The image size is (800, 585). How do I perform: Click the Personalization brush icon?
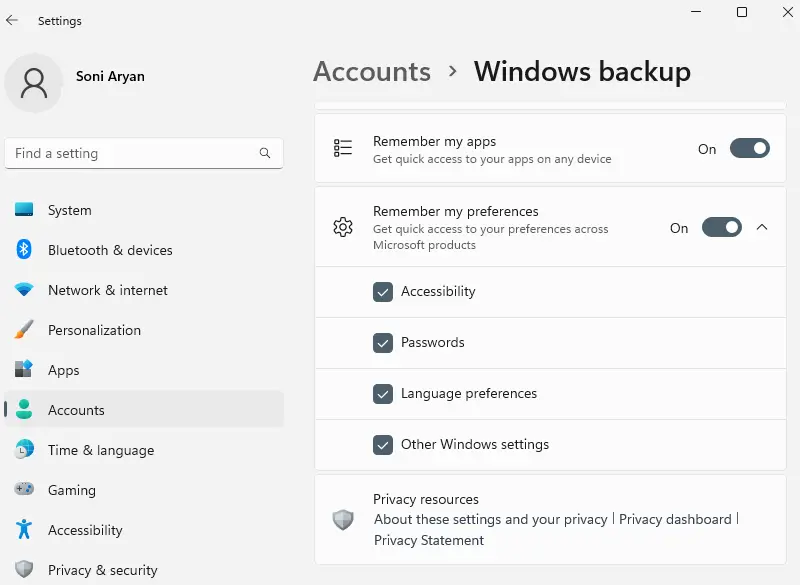[22, 330]
